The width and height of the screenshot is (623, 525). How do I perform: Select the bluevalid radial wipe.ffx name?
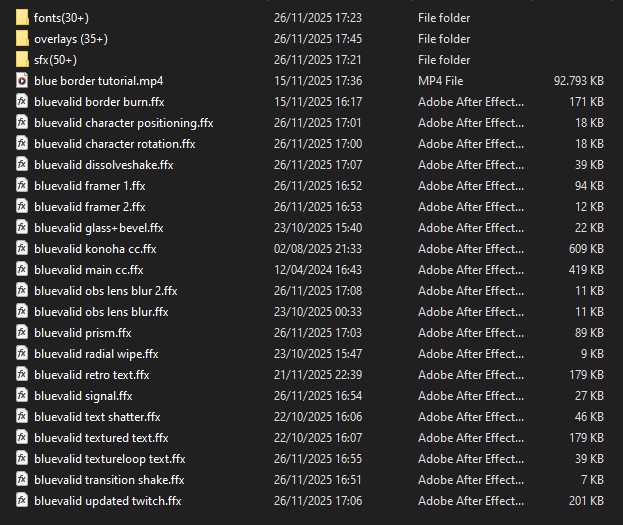(96, 353)
